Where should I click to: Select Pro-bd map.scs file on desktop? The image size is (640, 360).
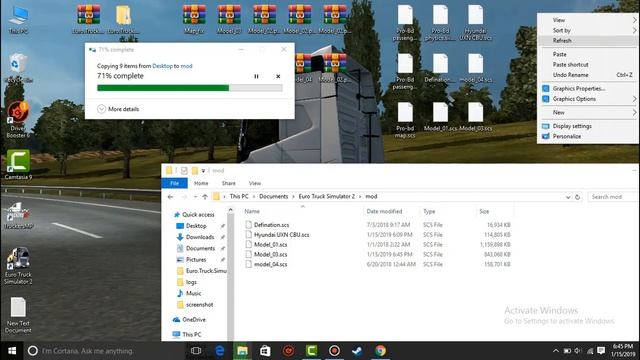pos(405,120)
